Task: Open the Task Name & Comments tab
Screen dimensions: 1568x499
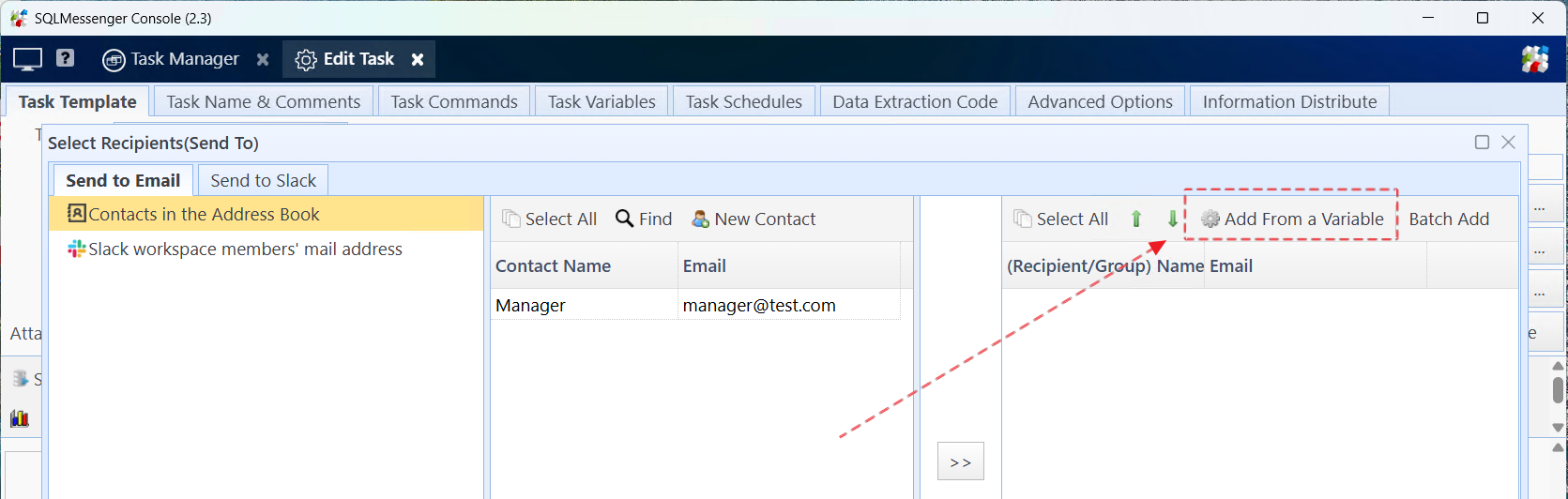Action: pyautogui.click(x=264, y=101)
